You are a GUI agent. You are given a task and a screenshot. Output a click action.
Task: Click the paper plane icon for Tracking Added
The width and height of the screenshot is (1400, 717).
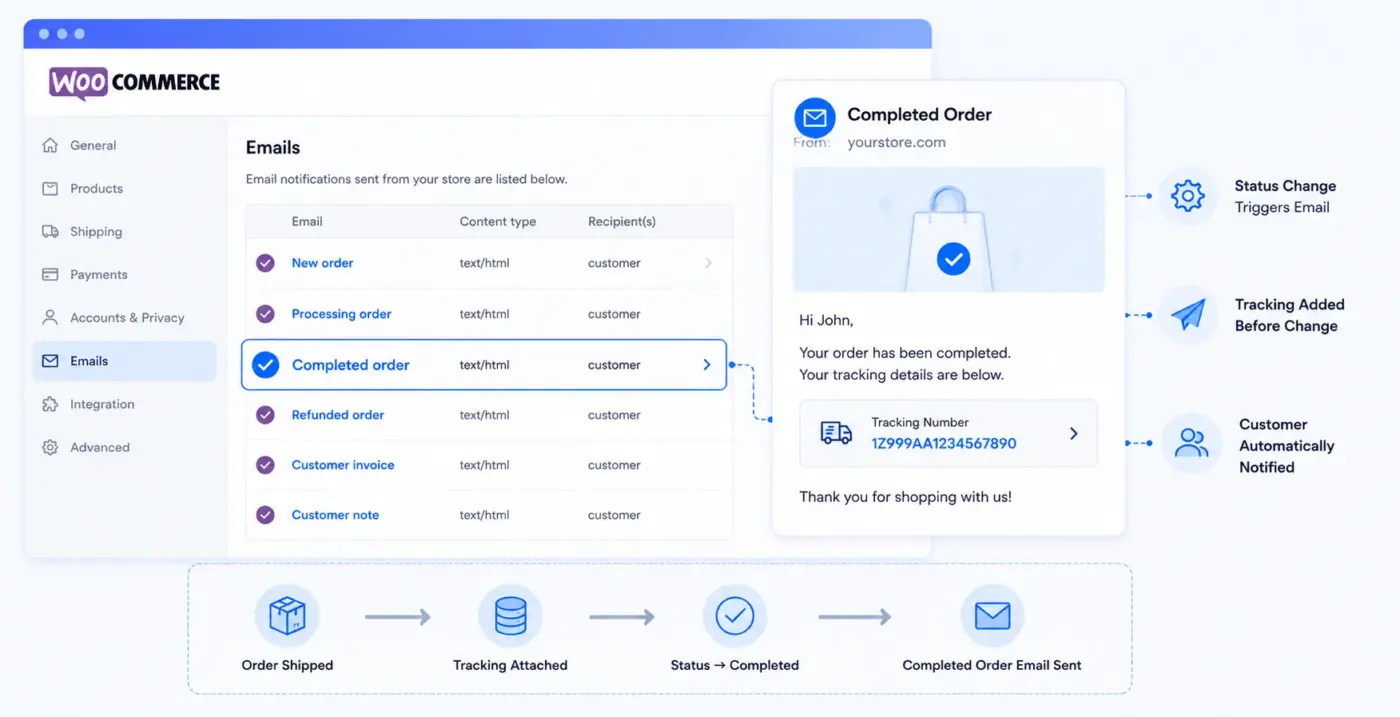coord(1187,315)
